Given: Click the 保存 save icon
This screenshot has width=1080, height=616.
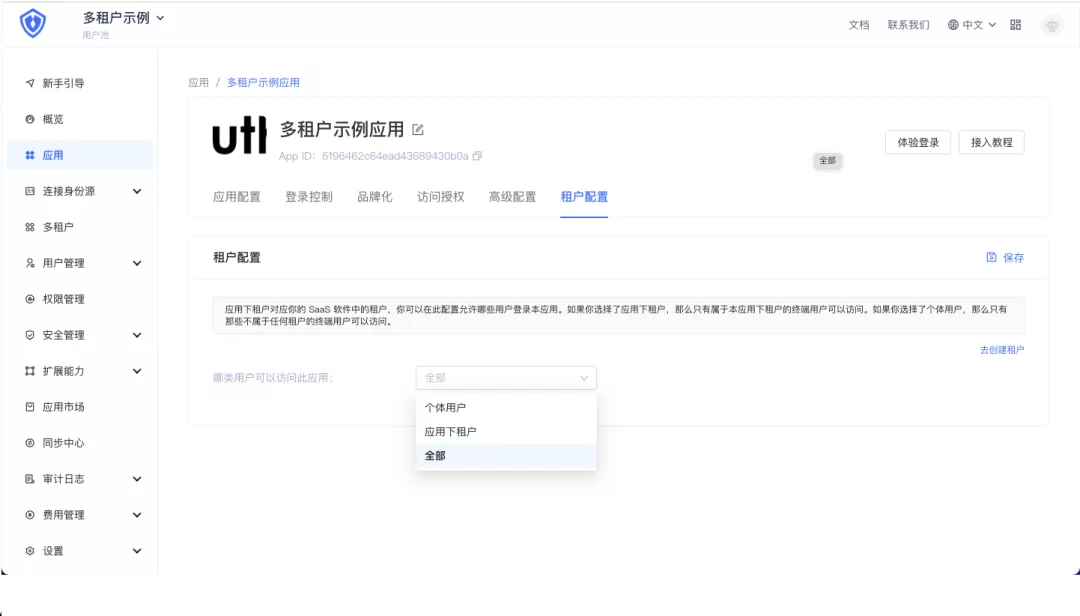Looking at the screenshot, I should [x=992, y=257].
